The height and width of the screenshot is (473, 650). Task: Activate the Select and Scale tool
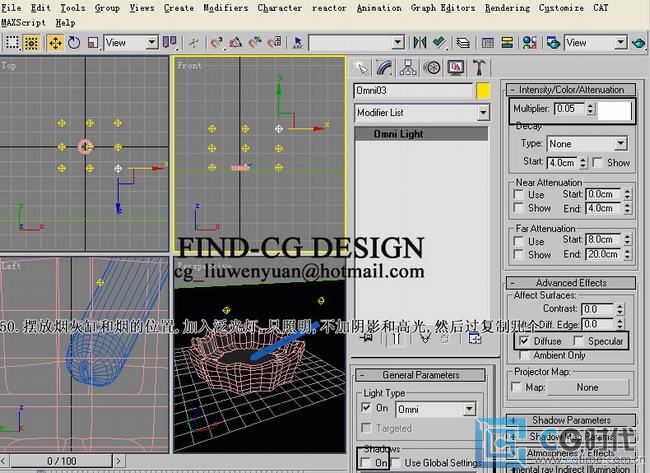(x=93, y=42)
